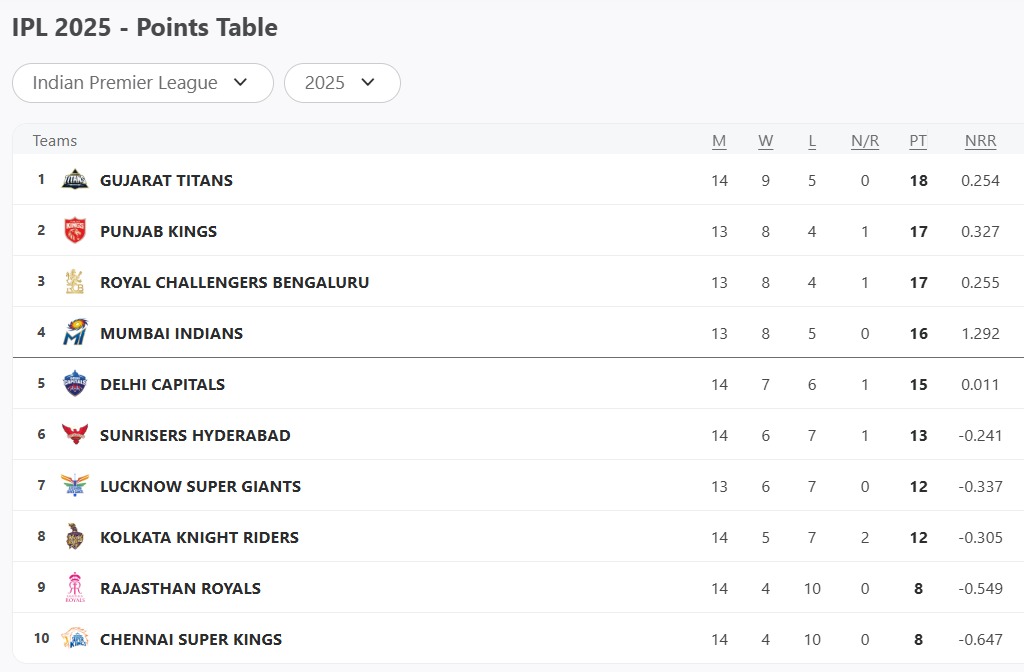Click the Rajasthan Royals team logo
The image size is (1024, 672).
(x=75, y=588)
